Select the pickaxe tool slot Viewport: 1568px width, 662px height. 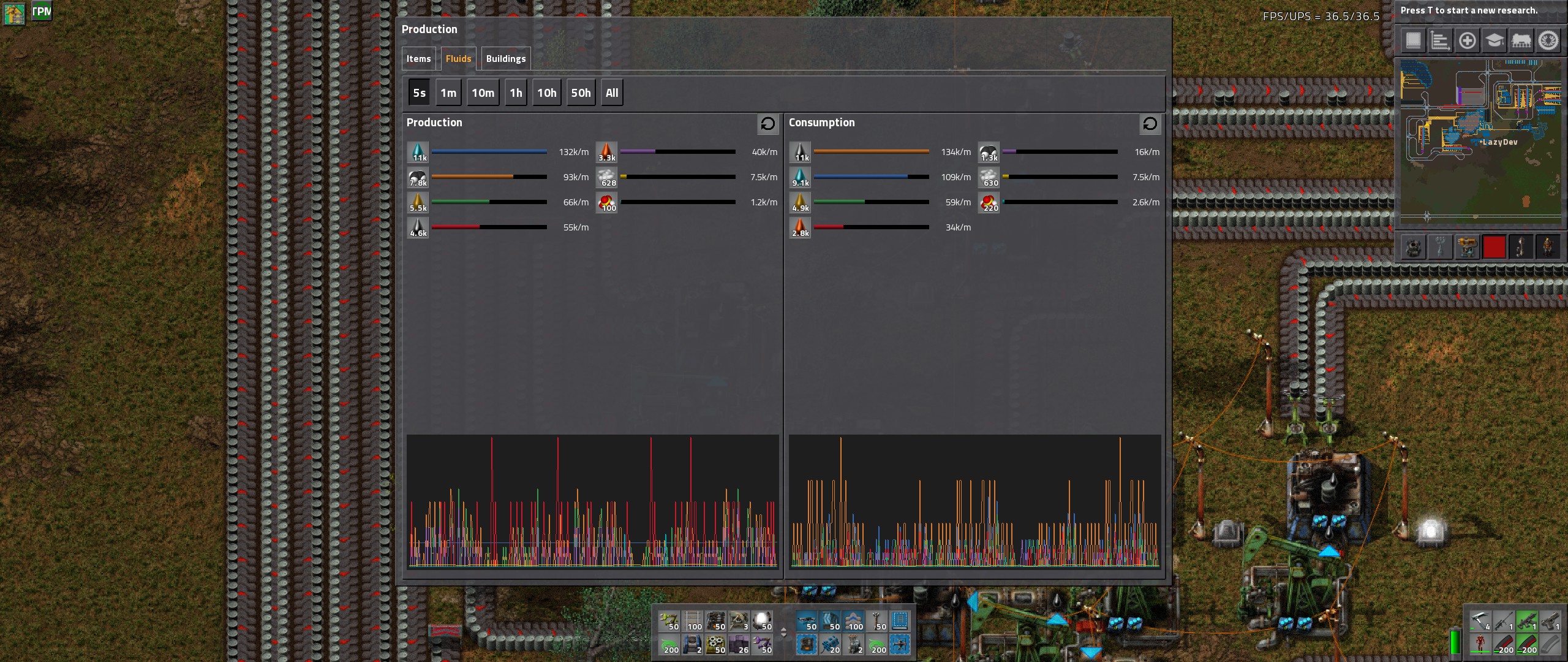[x=1480, y=621]
